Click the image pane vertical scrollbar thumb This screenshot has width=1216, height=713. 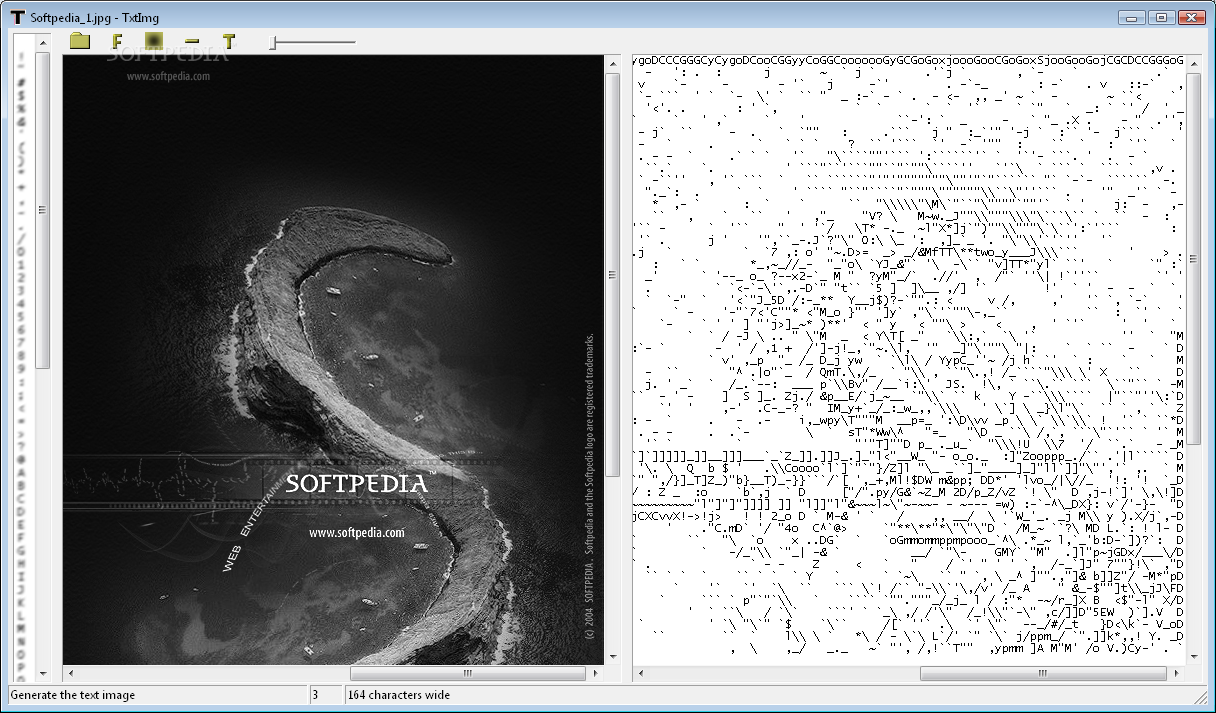613,275
